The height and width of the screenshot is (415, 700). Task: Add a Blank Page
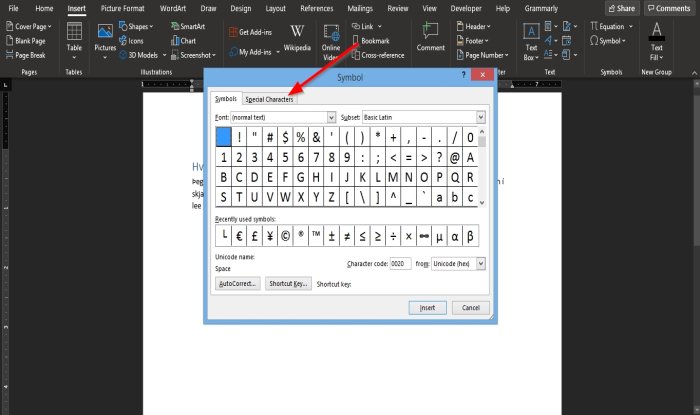pyautogui.click(x=26, y=41)
